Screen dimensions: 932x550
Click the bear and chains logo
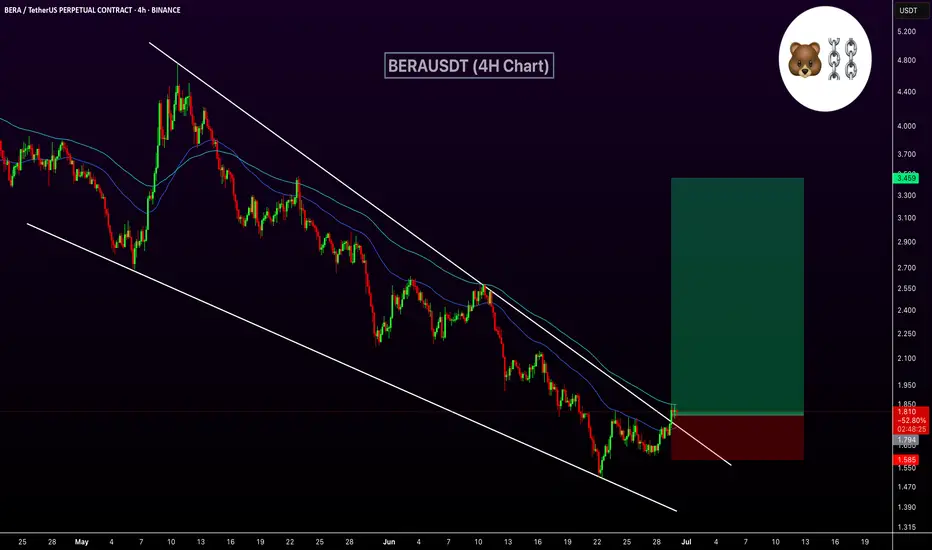tap(825, 59)
